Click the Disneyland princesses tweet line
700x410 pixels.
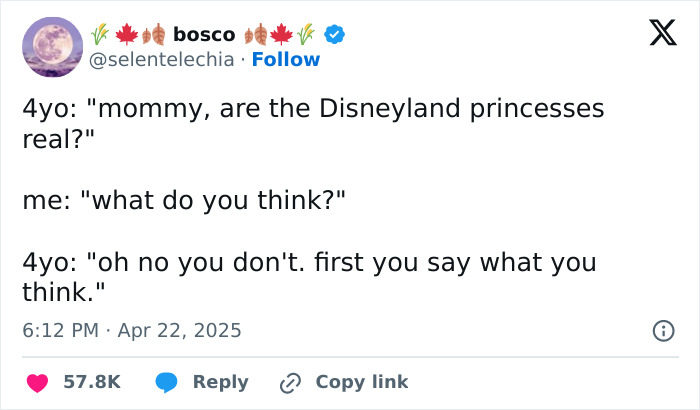[313, 108]
